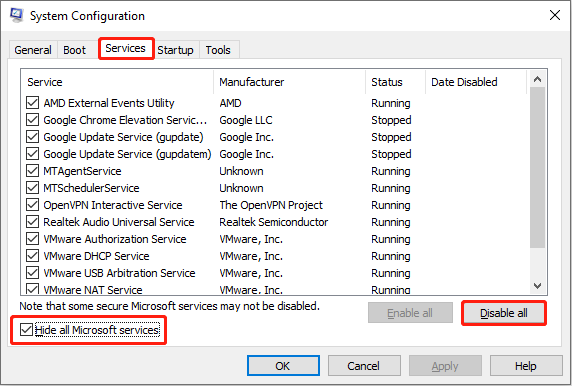Confirm with the OK button
The image size is (572, 386).
[283, 366]
